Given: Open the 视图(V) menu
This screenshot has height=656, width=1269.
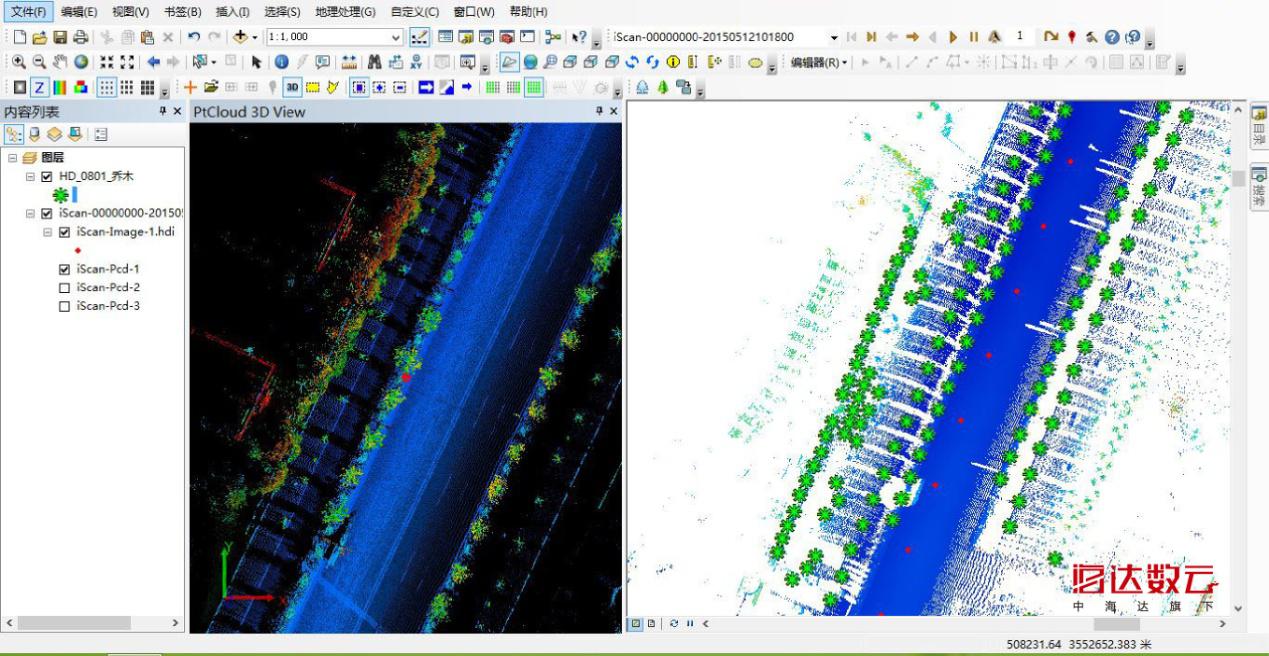Looking at the screenshot, I should click(130, 12).
